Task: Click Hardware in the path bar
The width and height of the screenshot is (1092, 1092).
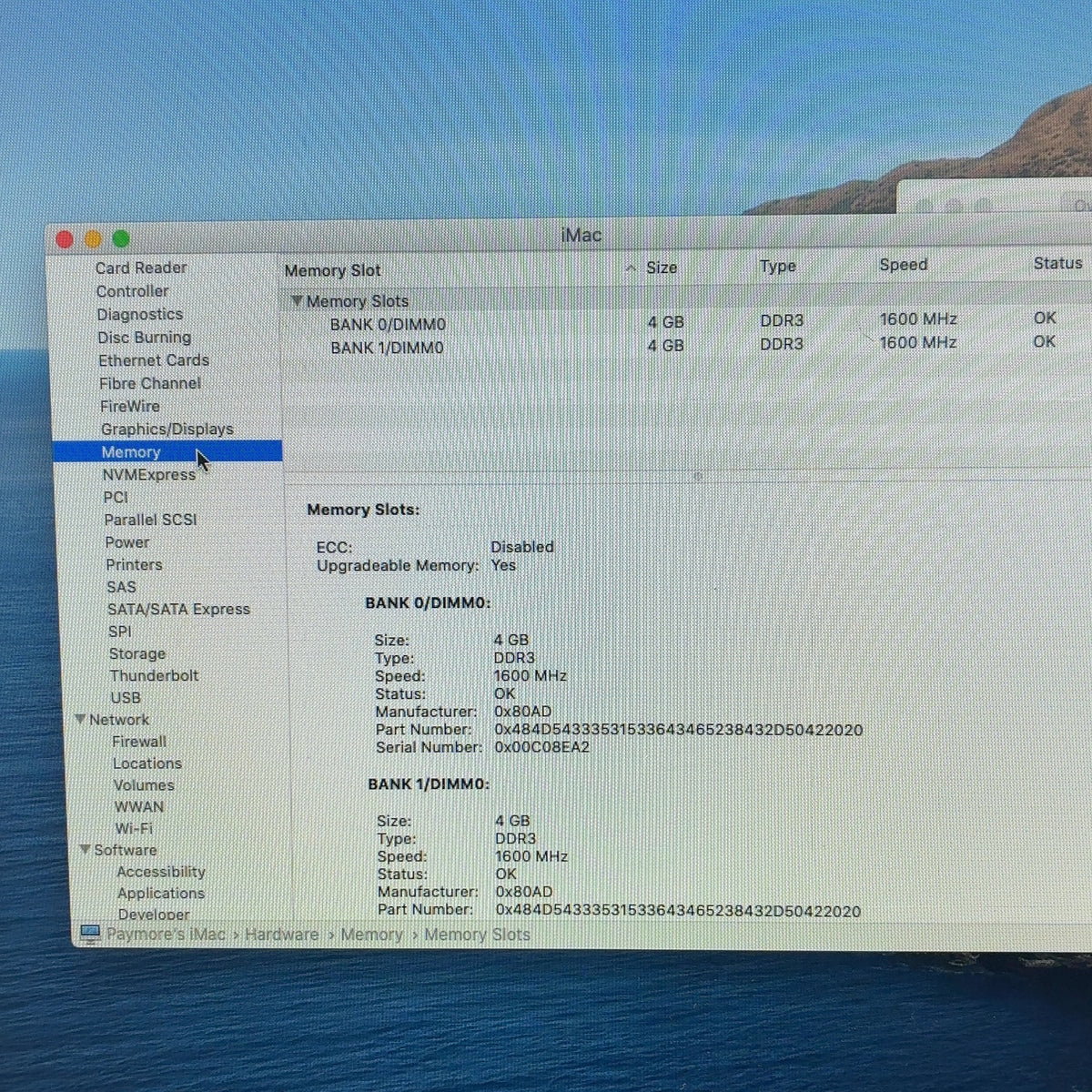Action: 281,935
